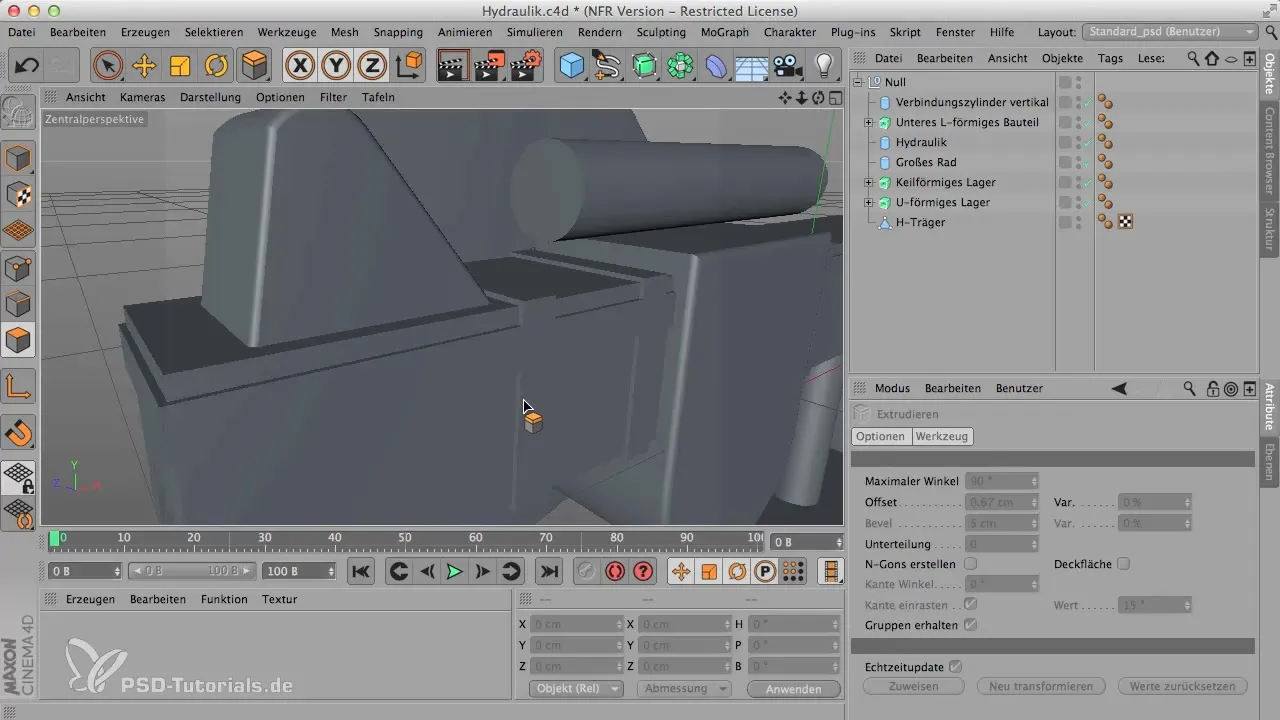Image resolution: width=1280 pixels, height=720 pixels.
Task: Click Werte zurücksetzen button
Action: coord(1183,686)
